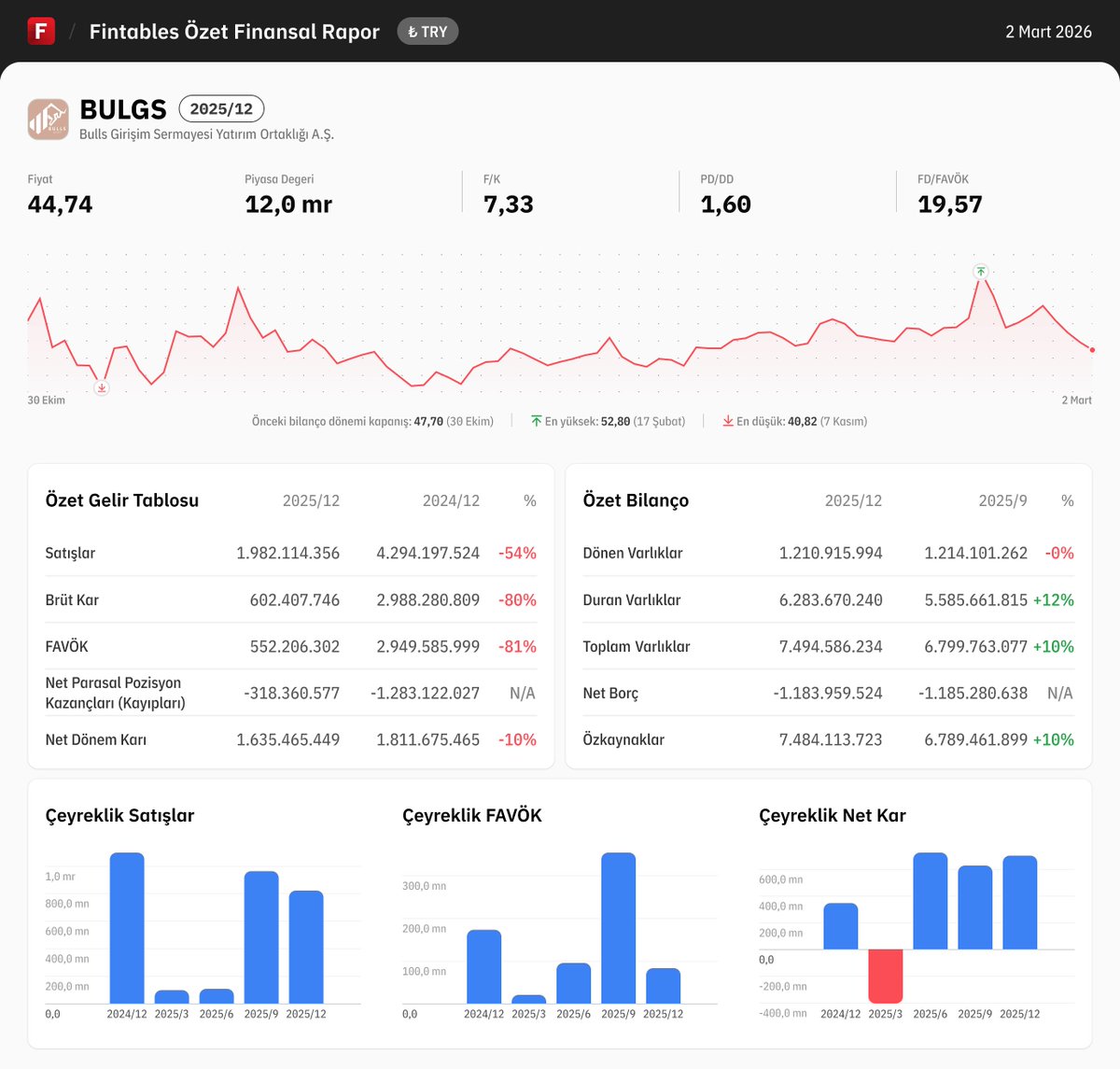Click the green arrow icon next to En yüksek
Viewport: 1120px width, 1069px height.
coord(535,421)
